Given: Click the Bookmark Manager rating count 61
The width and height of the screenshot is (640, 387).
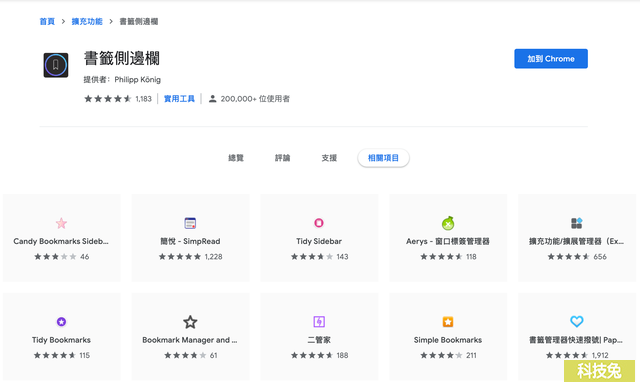Looking at the screenshot, I should pos(213,356).
